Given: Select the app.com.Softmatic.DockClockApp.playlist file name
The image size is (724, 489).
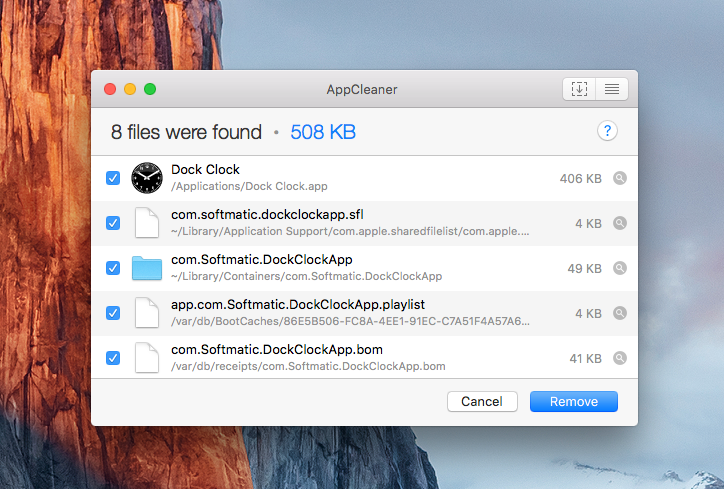Looking at the screenshot, I should (x=298, y=305).
